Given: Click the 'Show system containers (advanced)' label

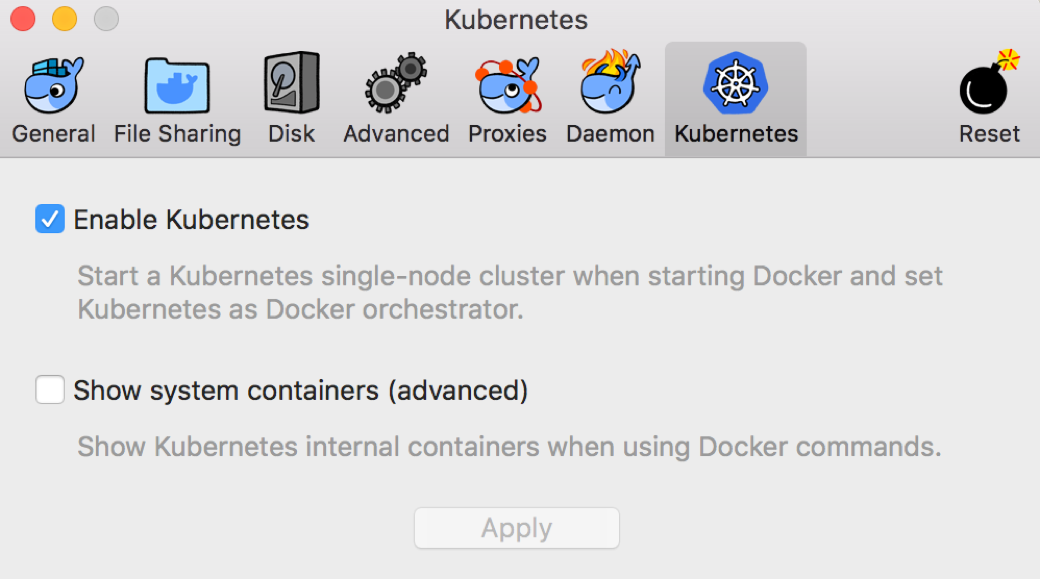Looking at the screenshot, I should (x=300, y=391).
